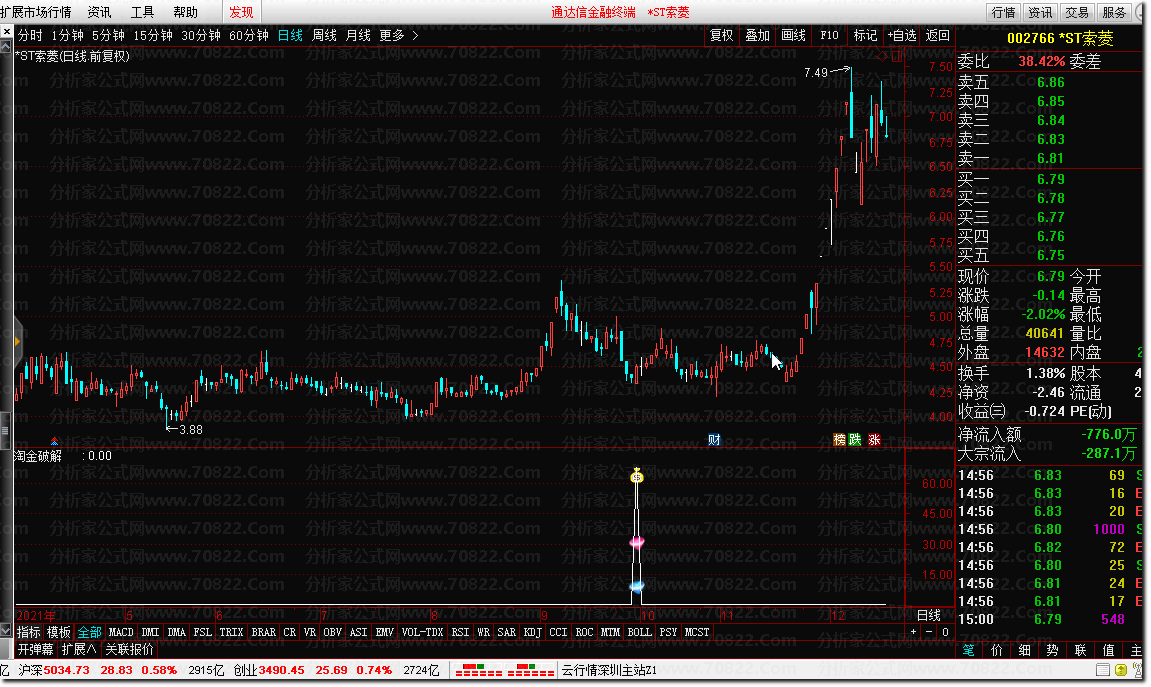The height and width of the screenshot is (687, 1151).
Task: Select the 60分钟 period
Action: tap(249, 35)
